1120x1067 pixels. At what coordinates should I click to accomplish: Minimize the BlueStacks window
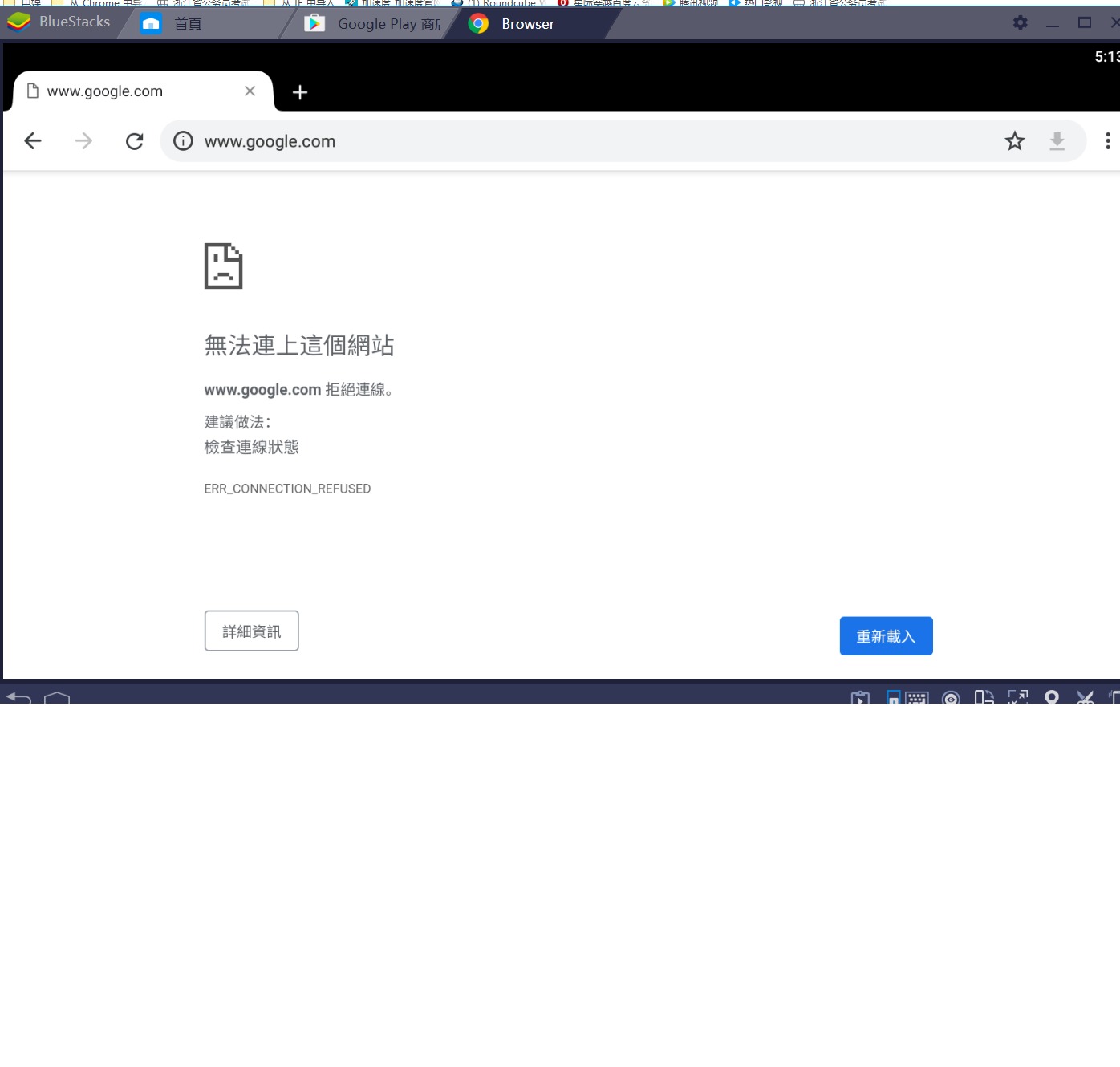pyautogui.click(x=1053, y=24)
